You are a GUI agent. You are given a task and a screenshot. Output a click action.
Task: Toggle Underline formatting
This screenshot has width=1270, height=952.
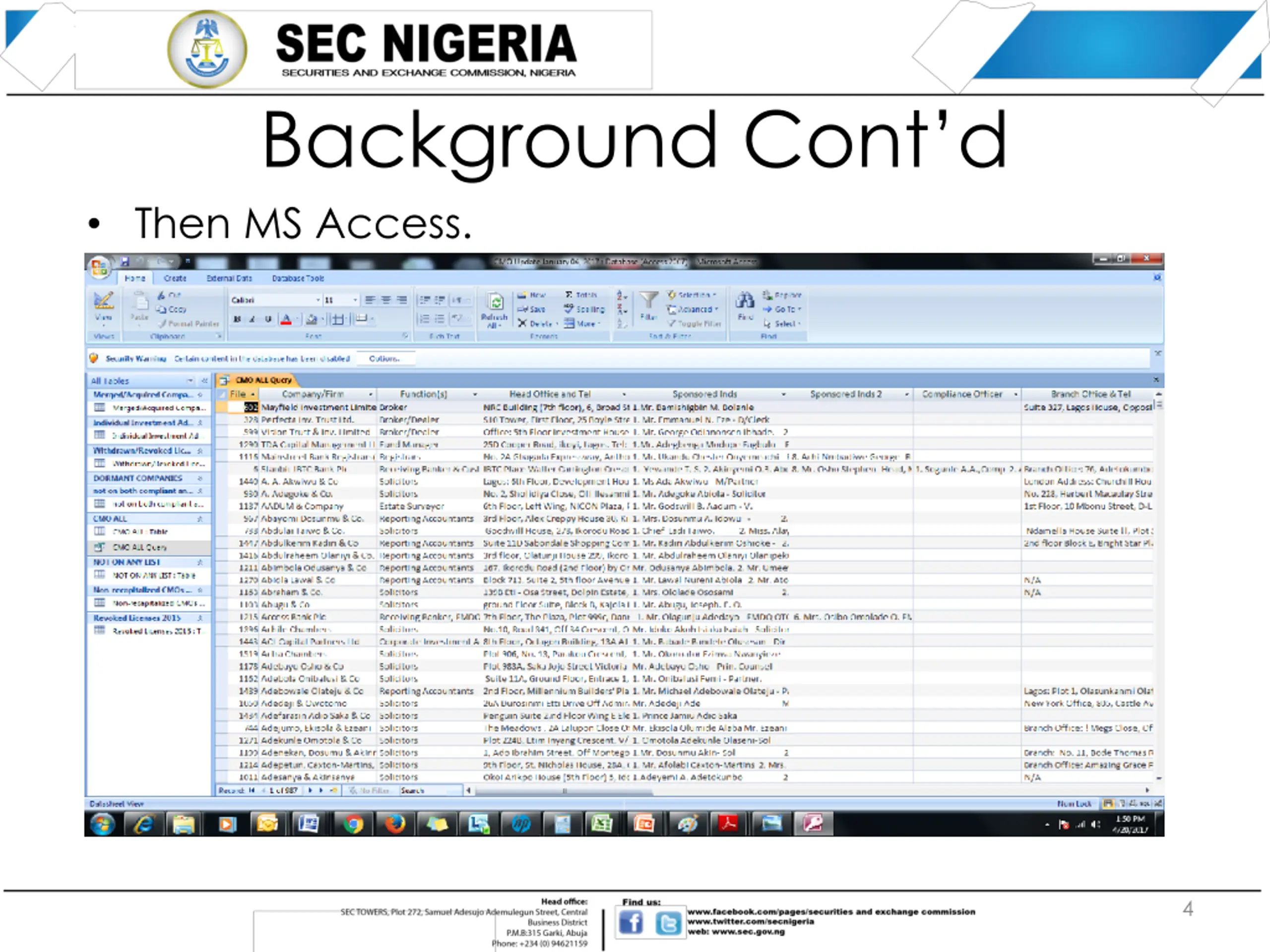(267, 319)
